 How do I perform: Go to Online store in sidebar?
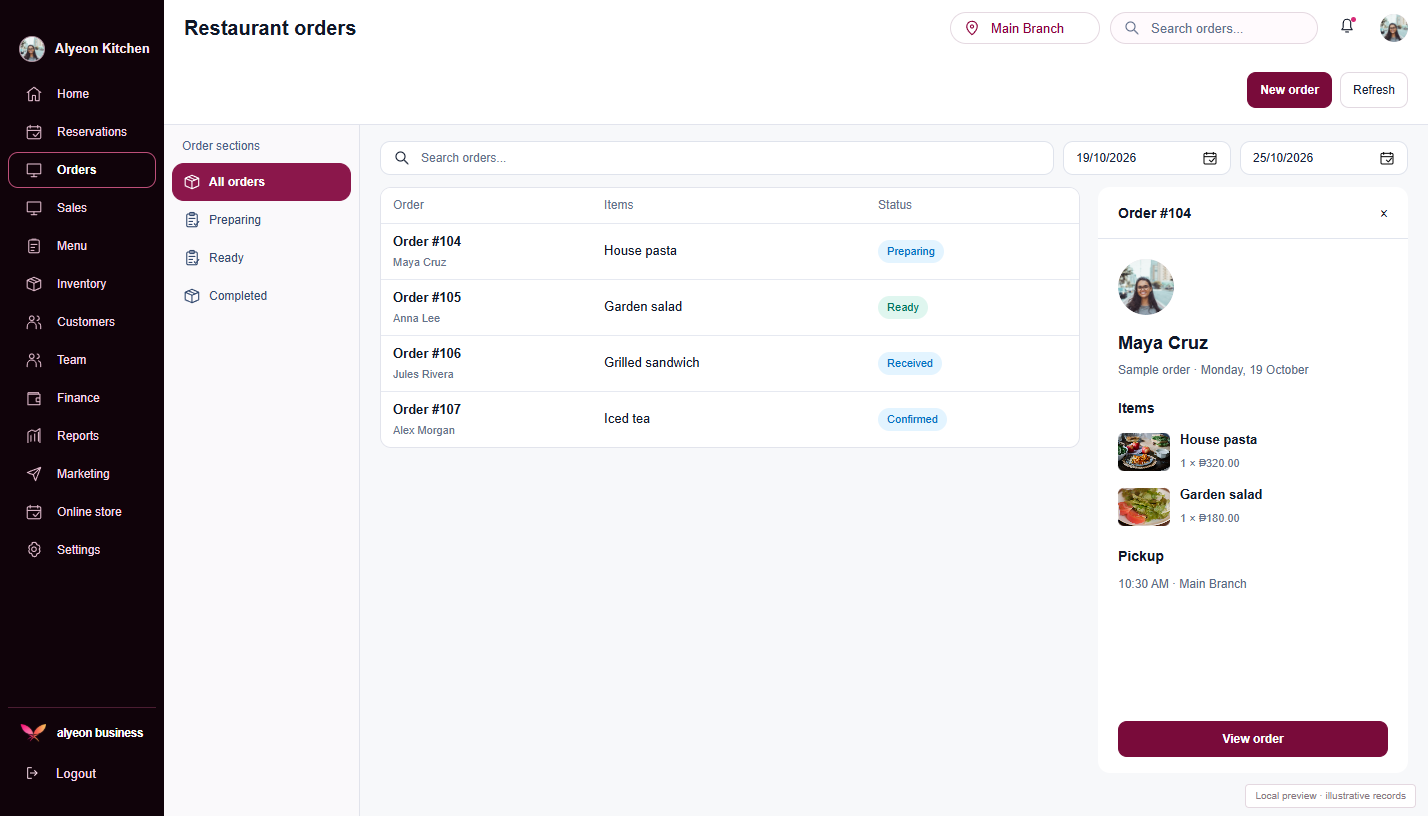point(82,512)
